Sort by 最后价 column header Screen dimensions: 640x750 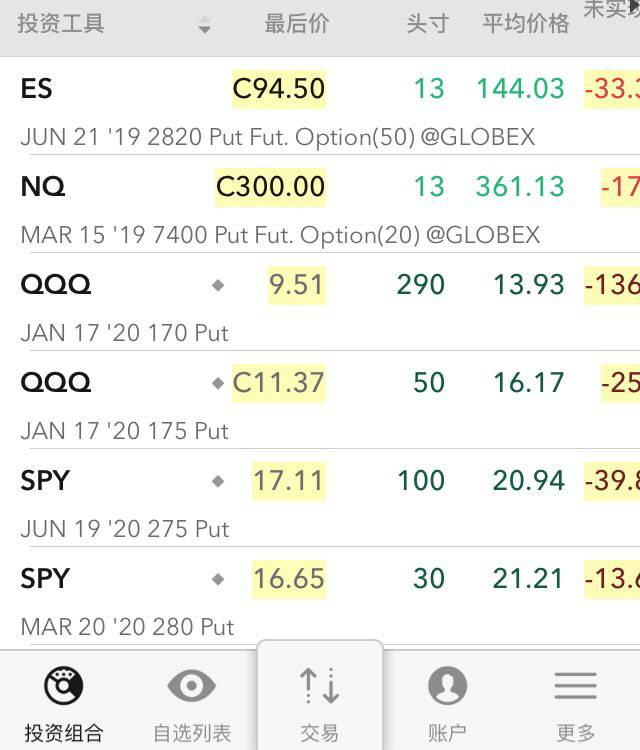pyautogui.click(x=297, y=23)
